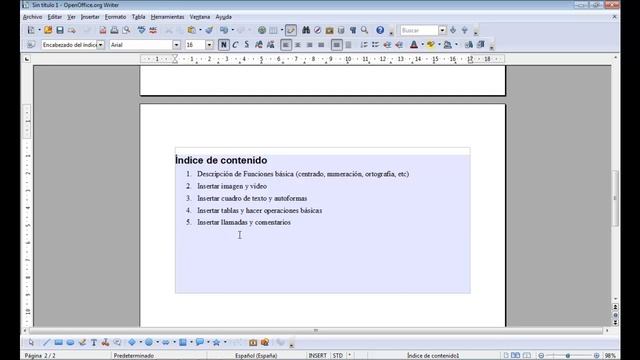
Task: Click inside the Buscar search field
Action: [x=419, y=30]
